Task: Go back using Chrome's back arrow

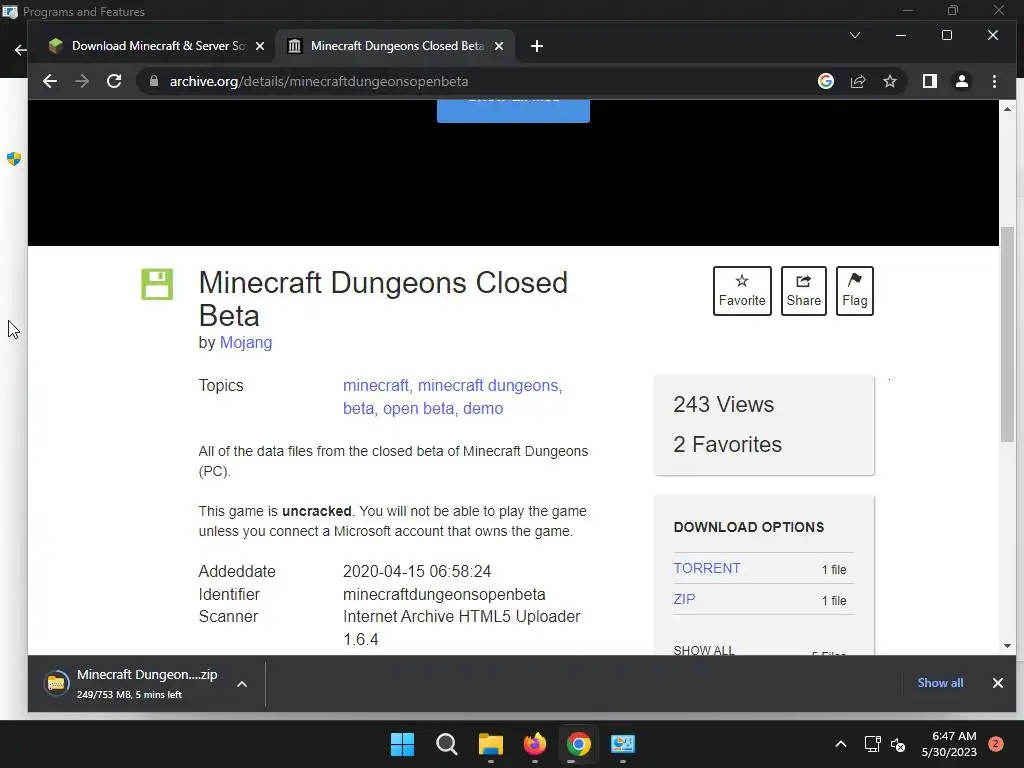Action: [50, 81]
